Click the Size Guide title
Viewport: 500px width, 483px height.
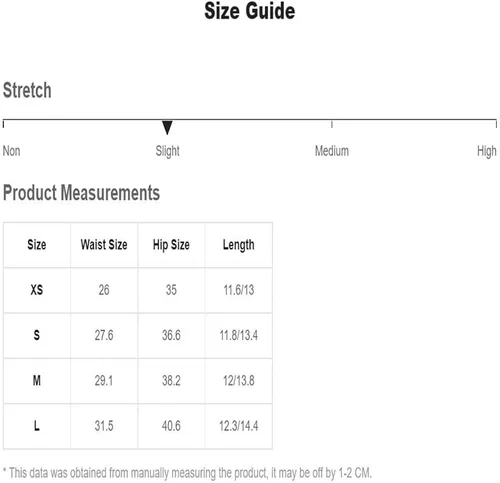pos(250,11)
